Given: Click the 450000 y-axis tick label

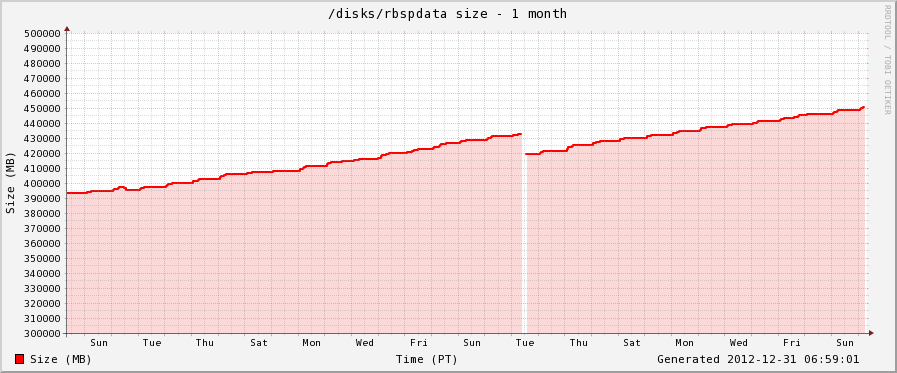Looking at the screenshot, I should (x=42, y=109).
